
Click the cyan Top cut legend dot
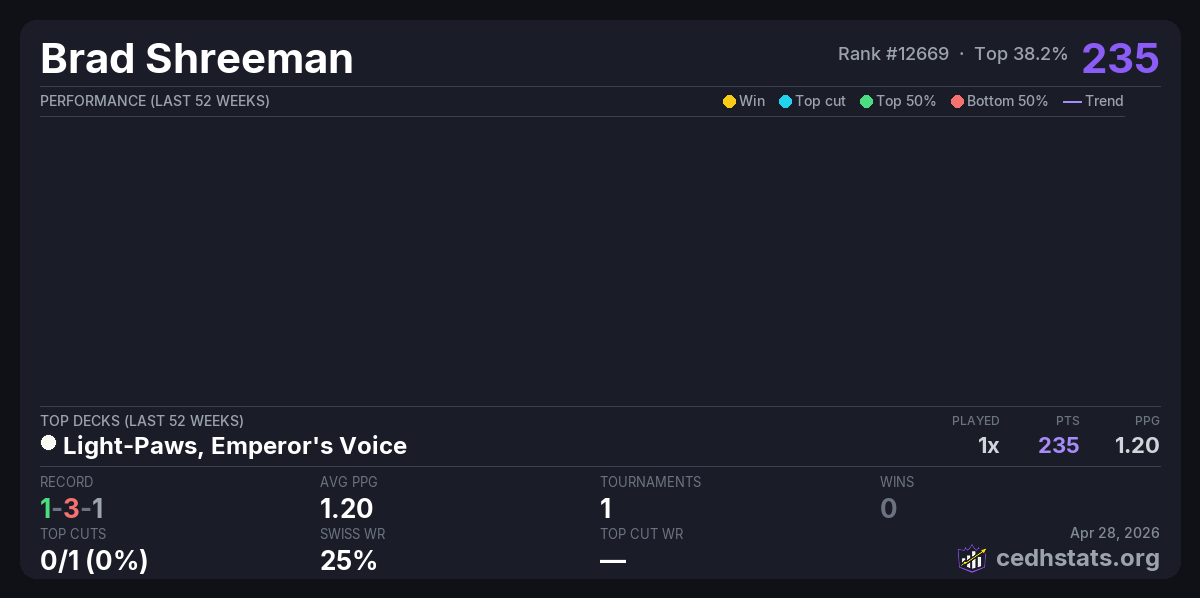tap(785, 101)
